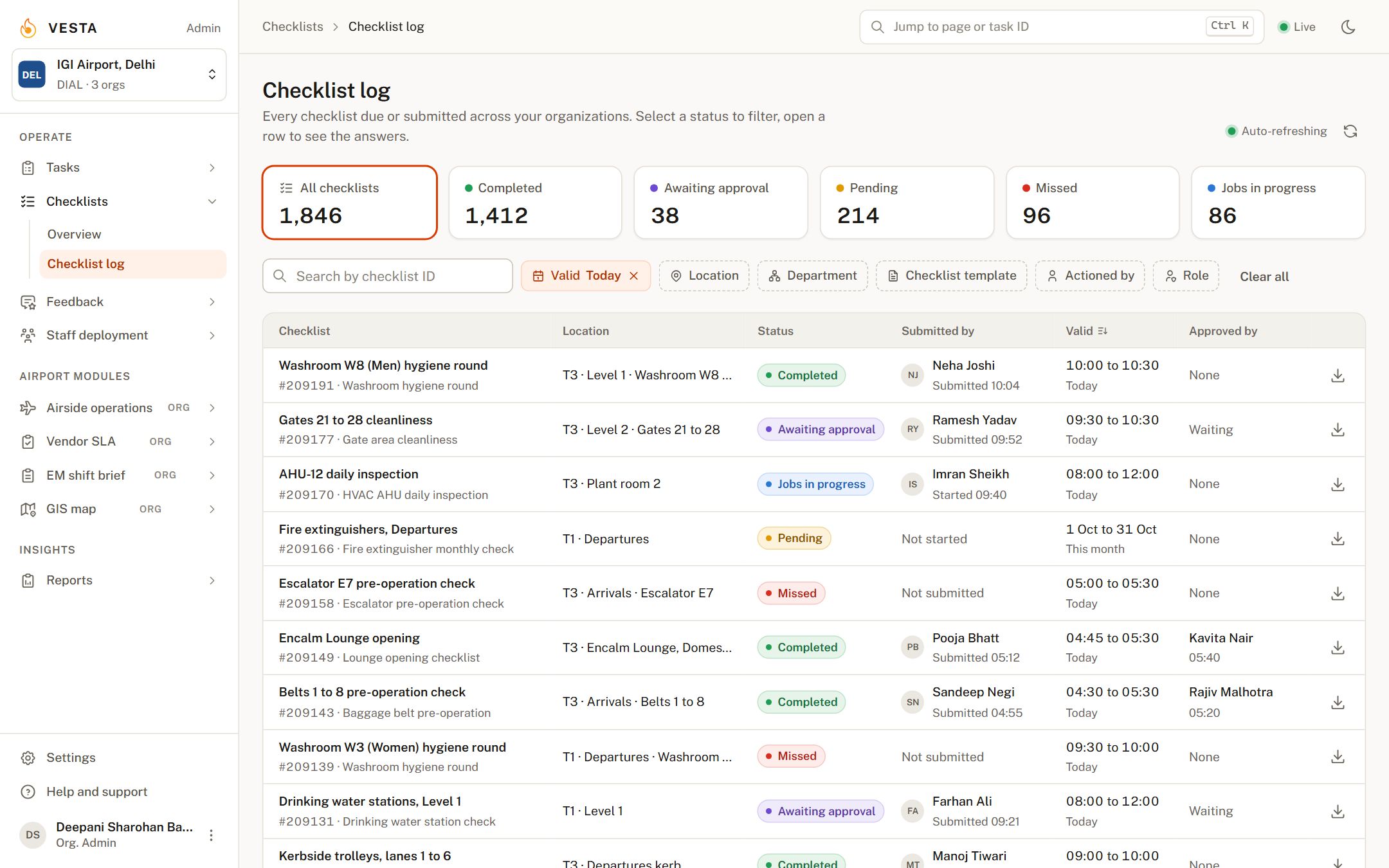Expand the Vendor SLA module
Image resolution: width=1389 pixels, height=868 pixels.
119,441
